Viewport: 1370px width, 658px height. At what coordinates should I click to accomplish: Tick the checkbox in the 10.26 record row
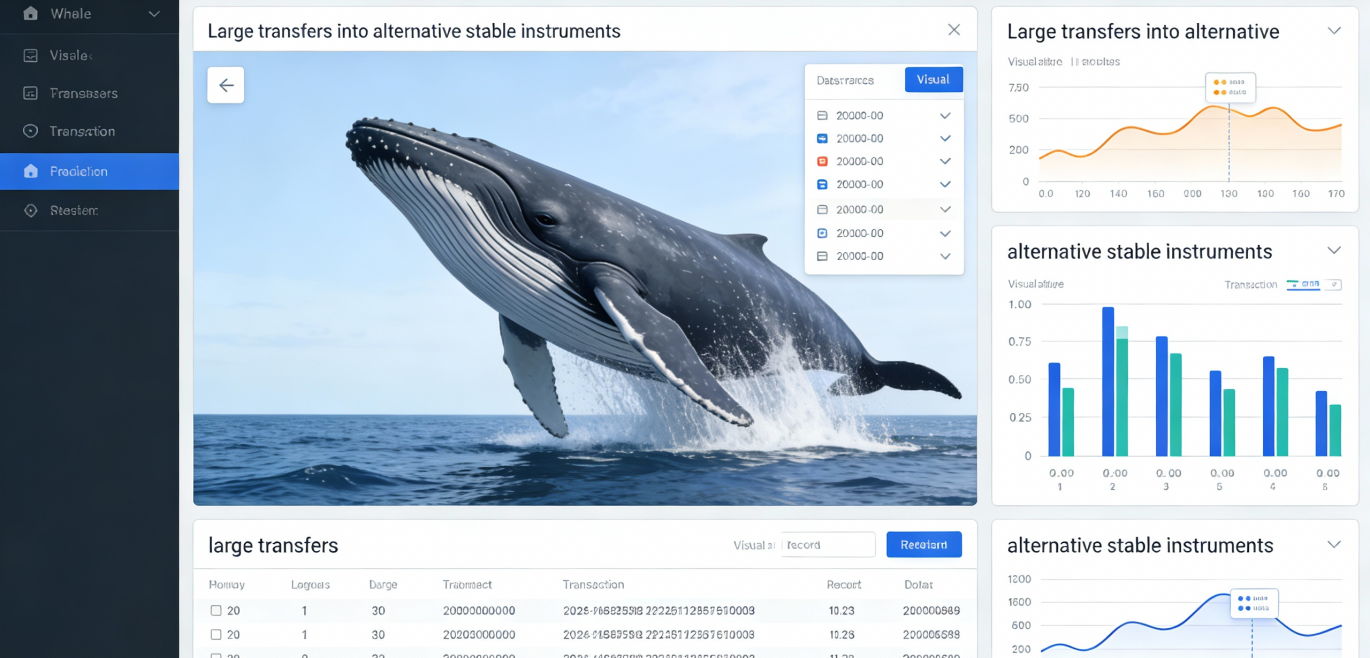(216, 634)
